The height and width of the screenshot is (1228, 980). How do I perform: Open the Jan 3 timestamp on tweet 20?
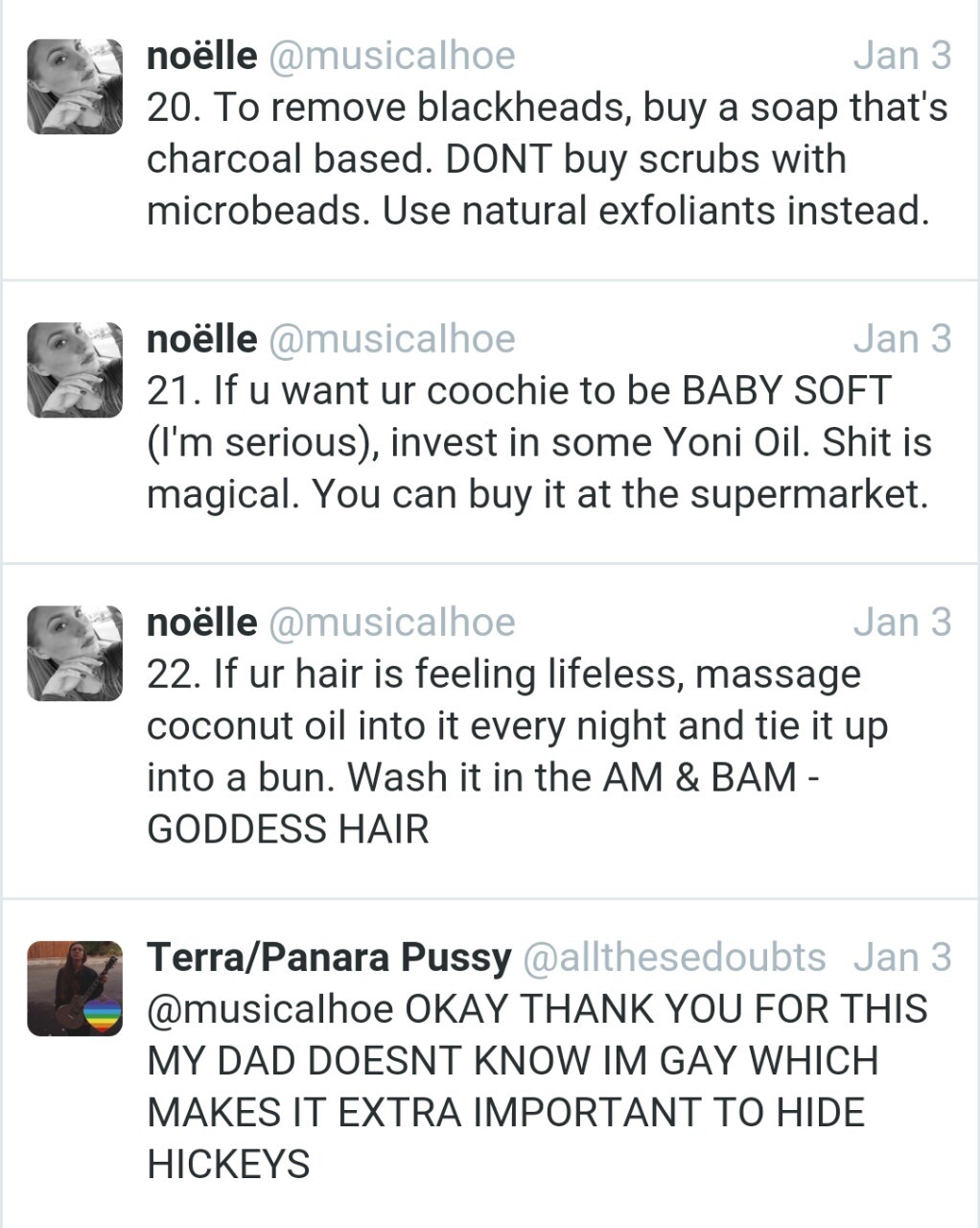click(x=901, y=56)
